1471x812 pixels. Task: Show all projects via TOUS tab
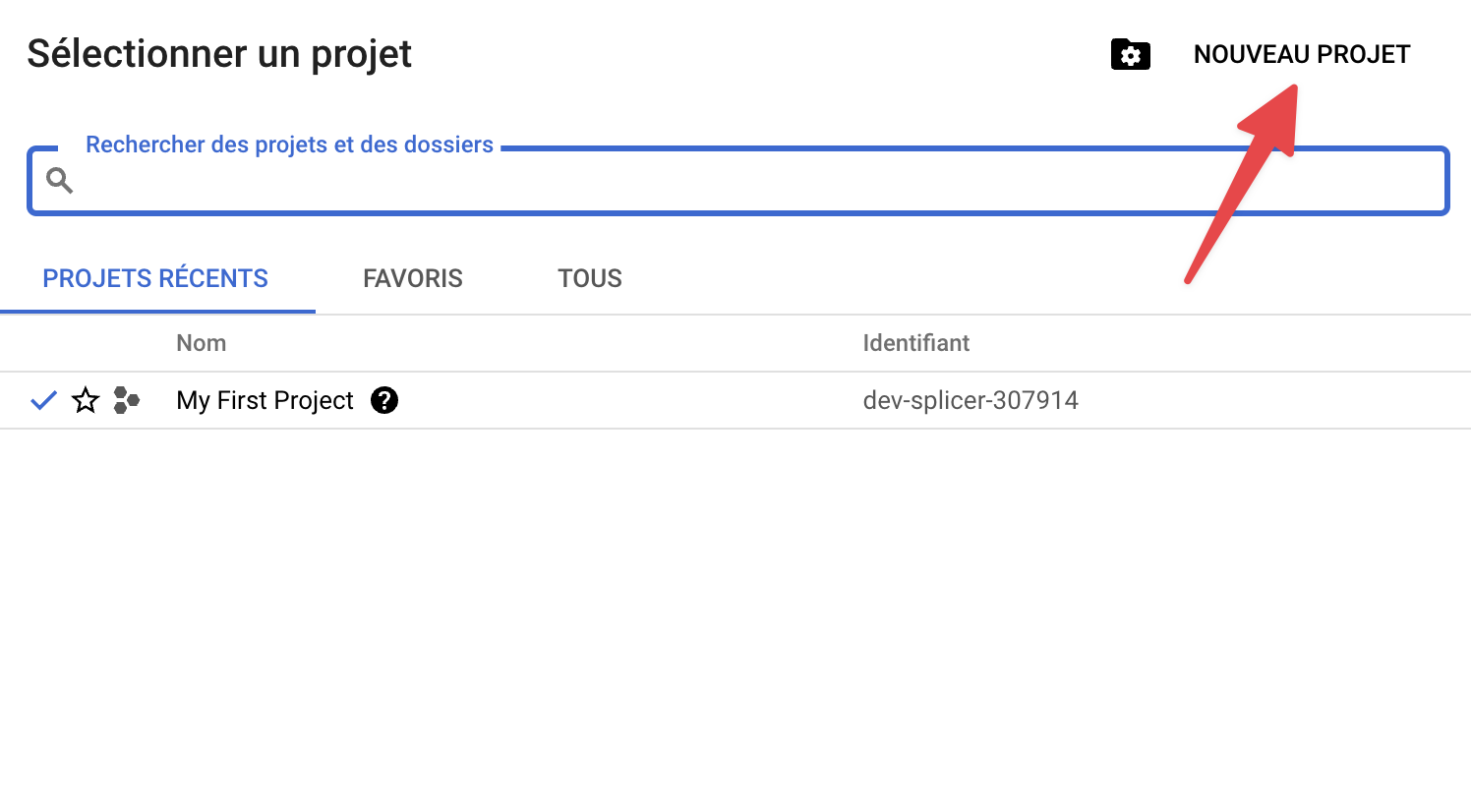click(x=589, y=278)
